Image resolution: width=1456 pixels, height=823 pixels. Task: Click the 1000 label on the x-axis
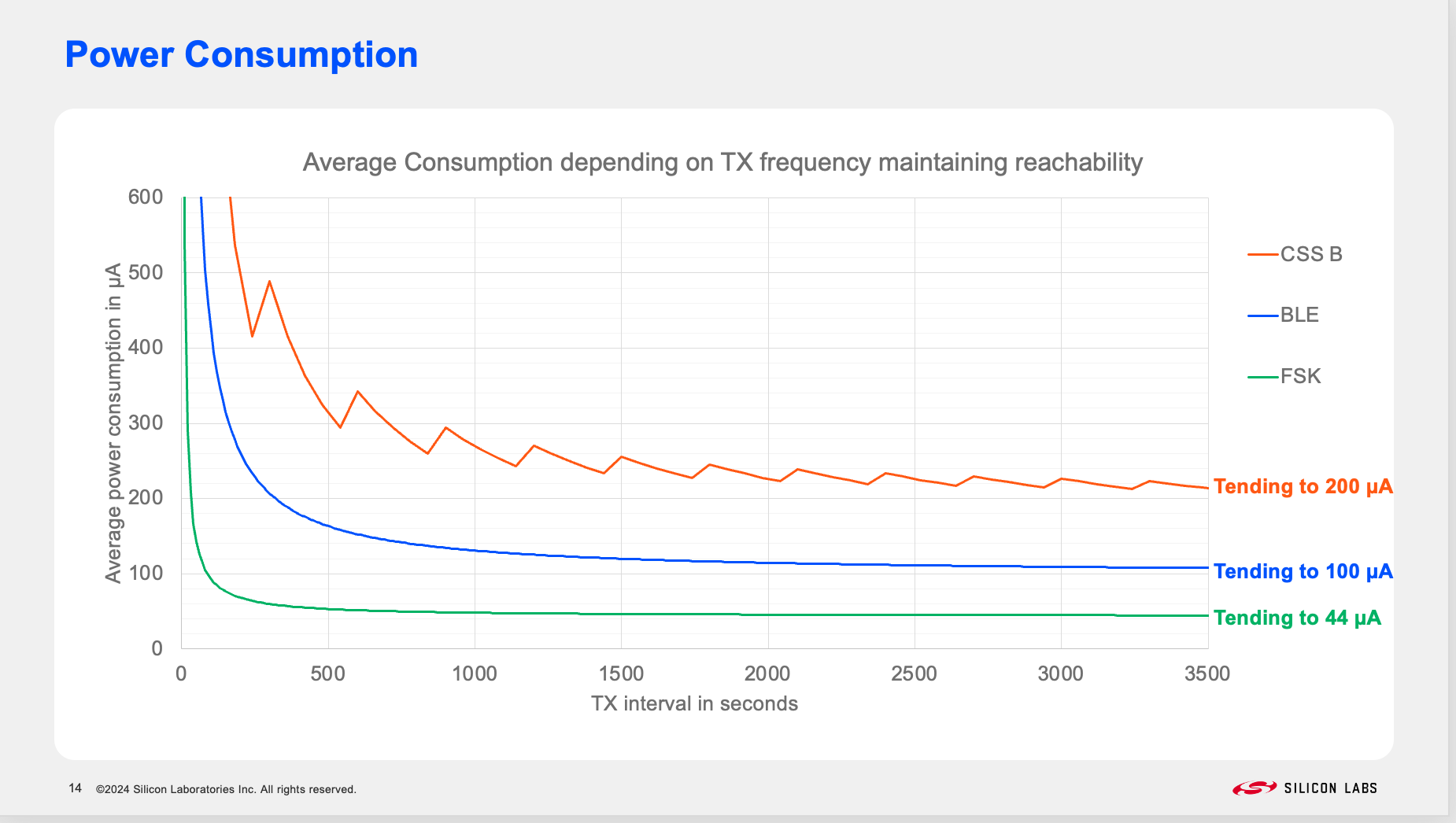tap(475, 674)
